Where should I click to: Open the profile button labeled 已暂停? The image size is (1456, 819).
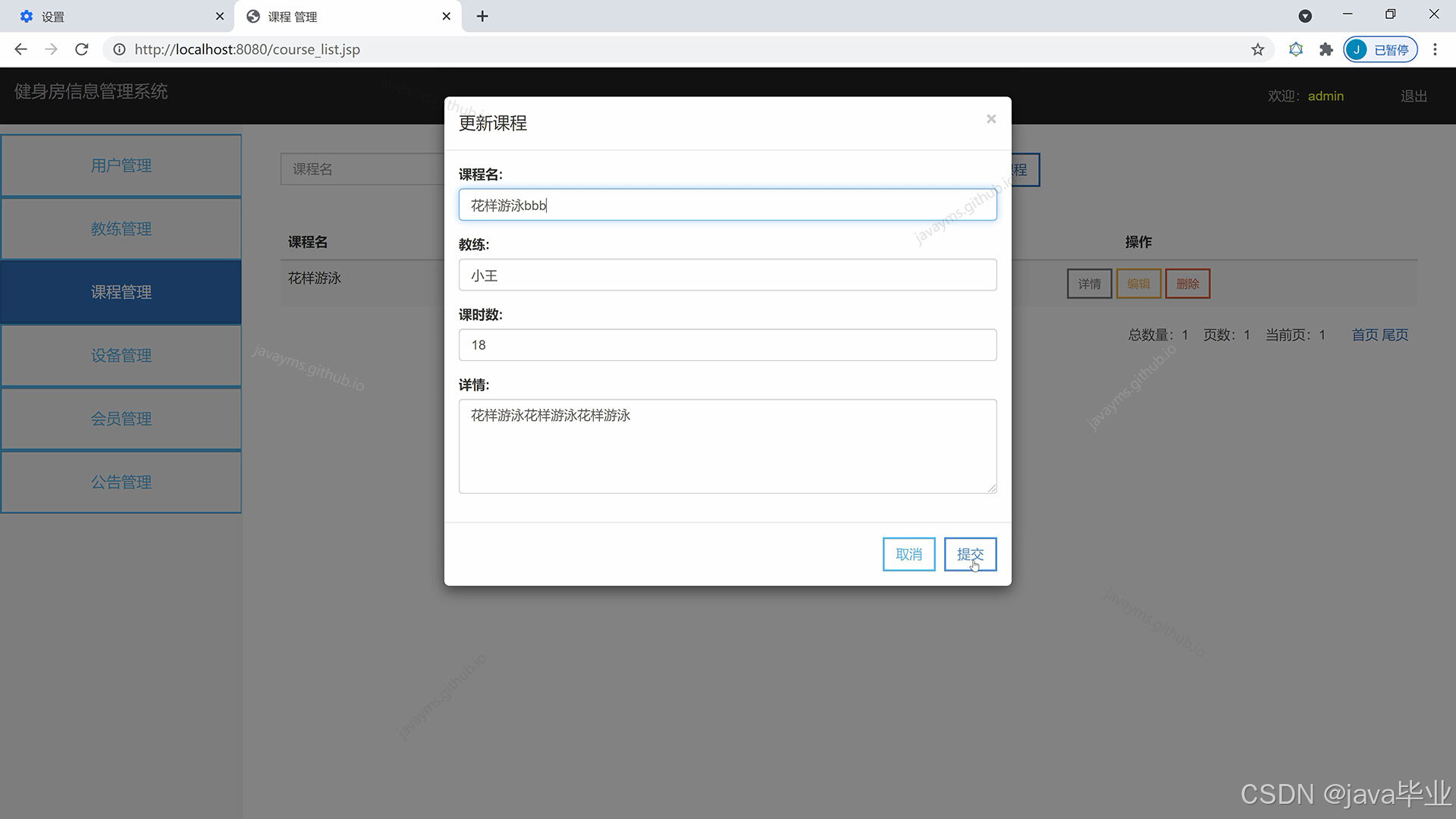tap(1380, 49)
